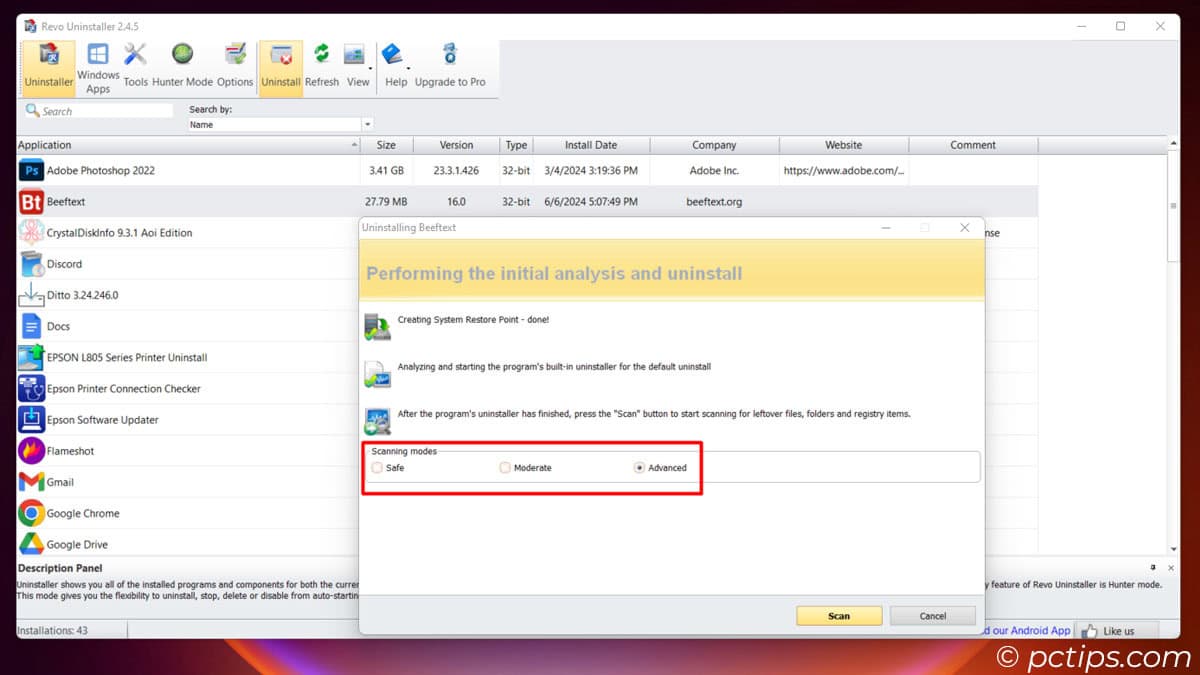Sort list by Install Date column

point(591,145)
